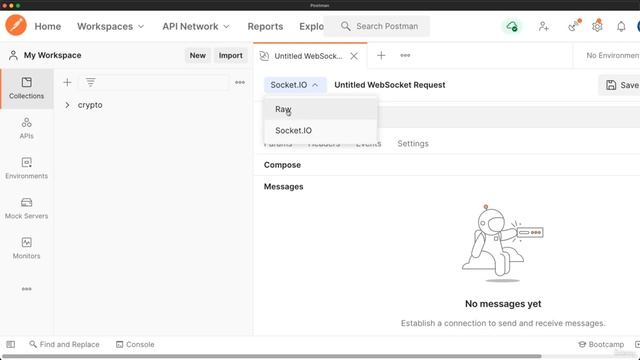Expand the Workspaces menu
The width and height of the screenshot is (640, 360).
(111, 26)
